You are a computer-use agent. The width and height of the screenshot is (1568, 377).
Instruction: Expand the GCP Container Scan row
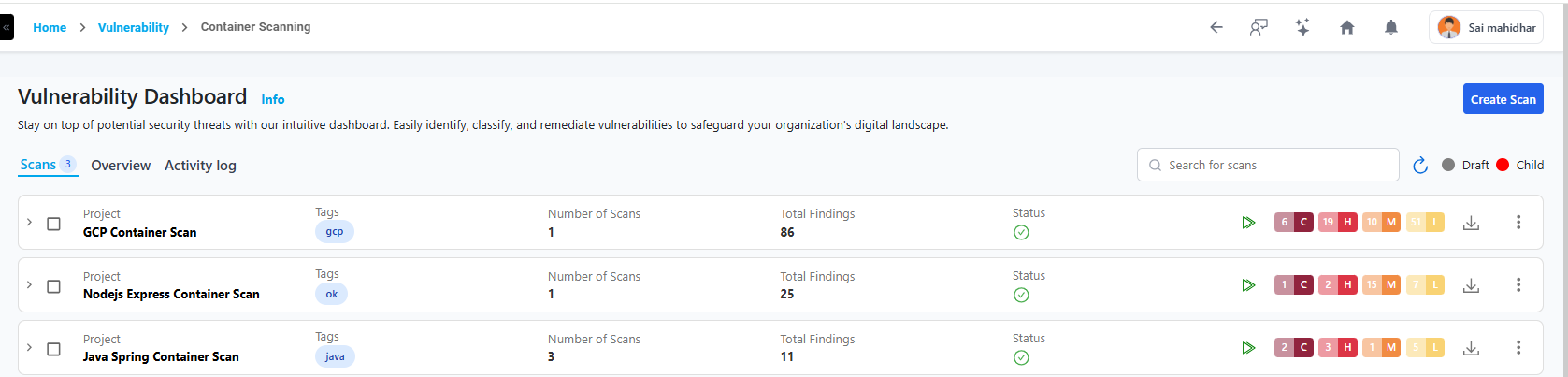(29, 223)
